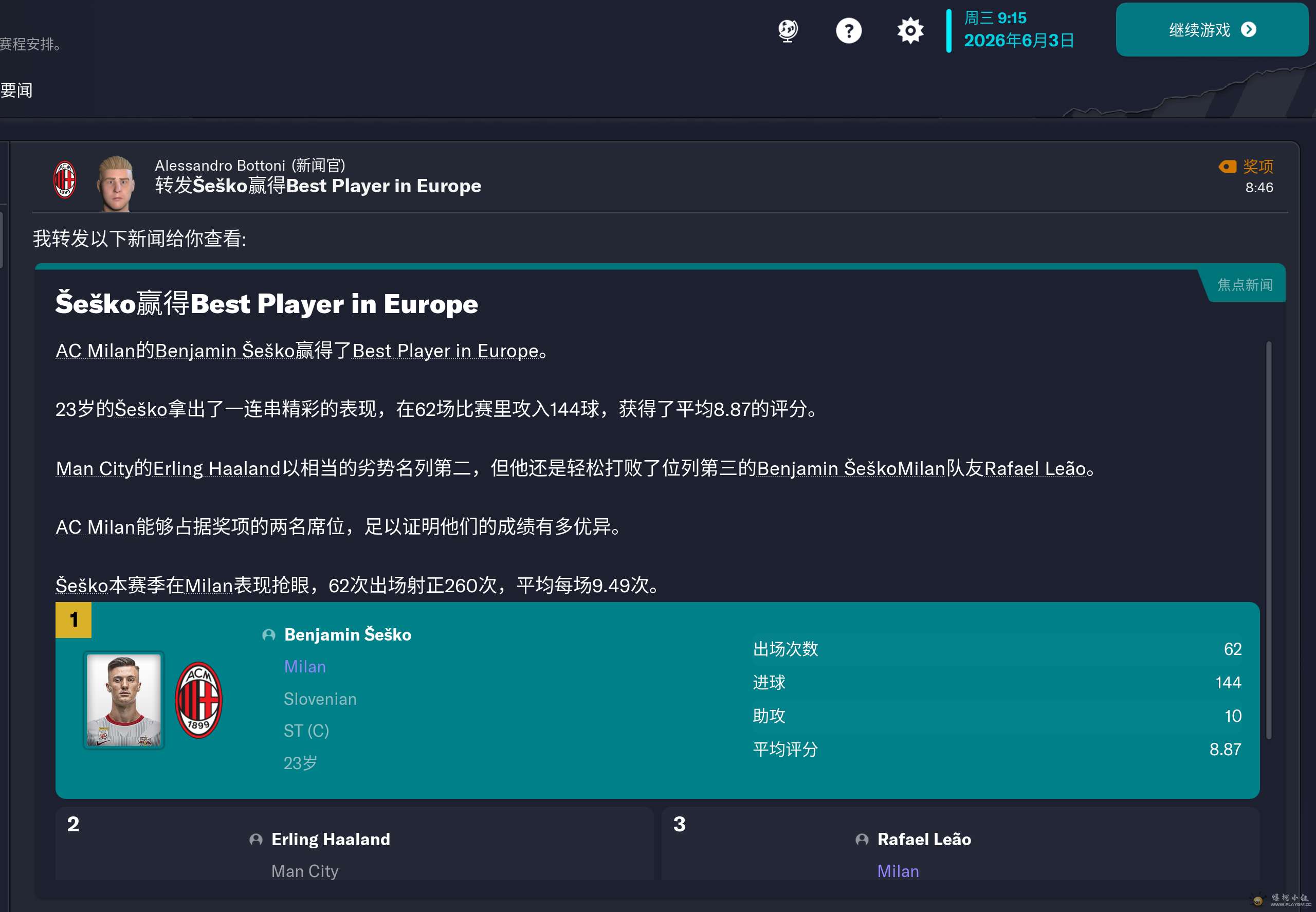Open the settings gear icon
Screen dimensions: 1316x912
[x=910, y=30]
